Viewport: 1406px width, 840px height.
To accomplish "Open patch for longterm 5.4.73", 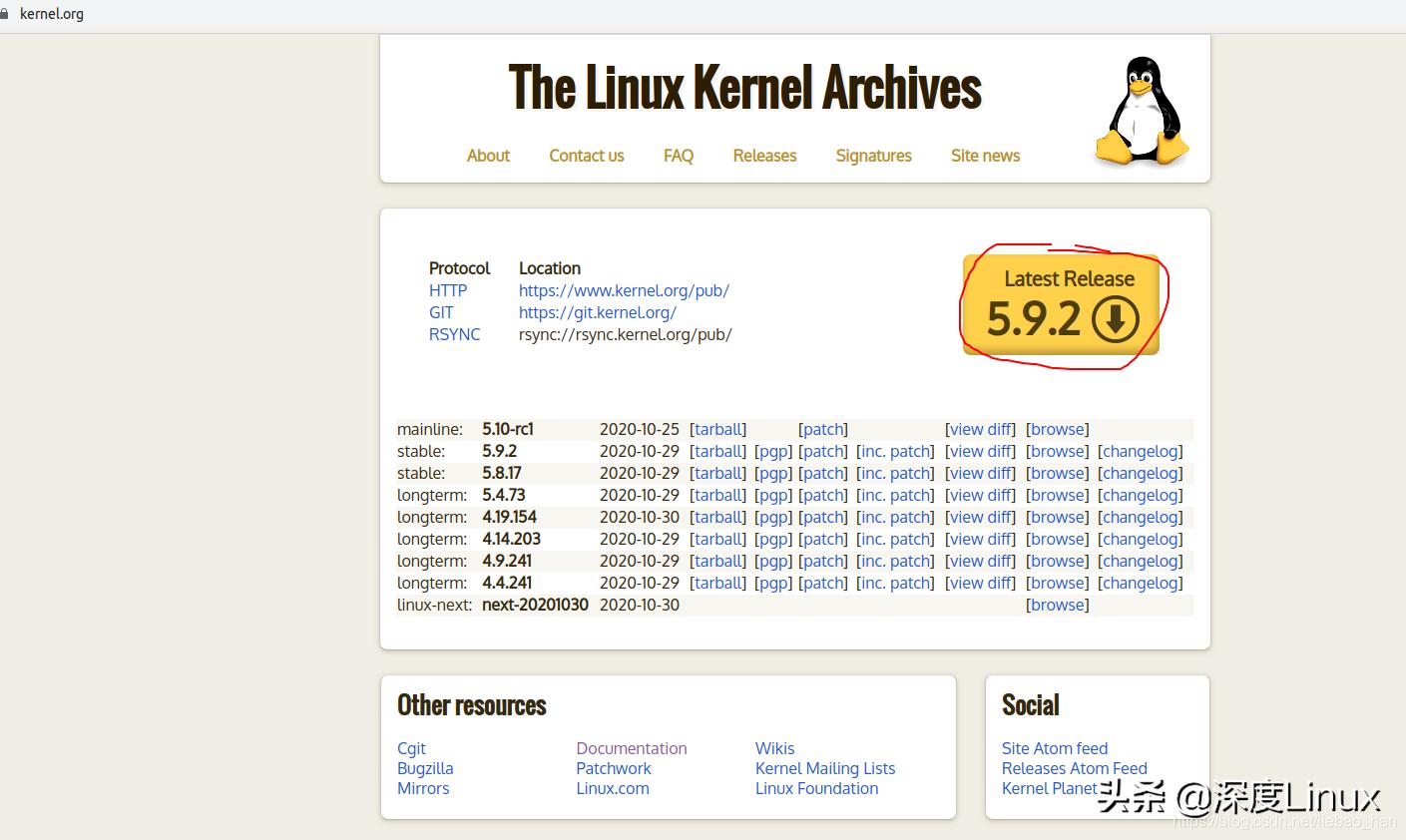I will click(x=823, y=495).
